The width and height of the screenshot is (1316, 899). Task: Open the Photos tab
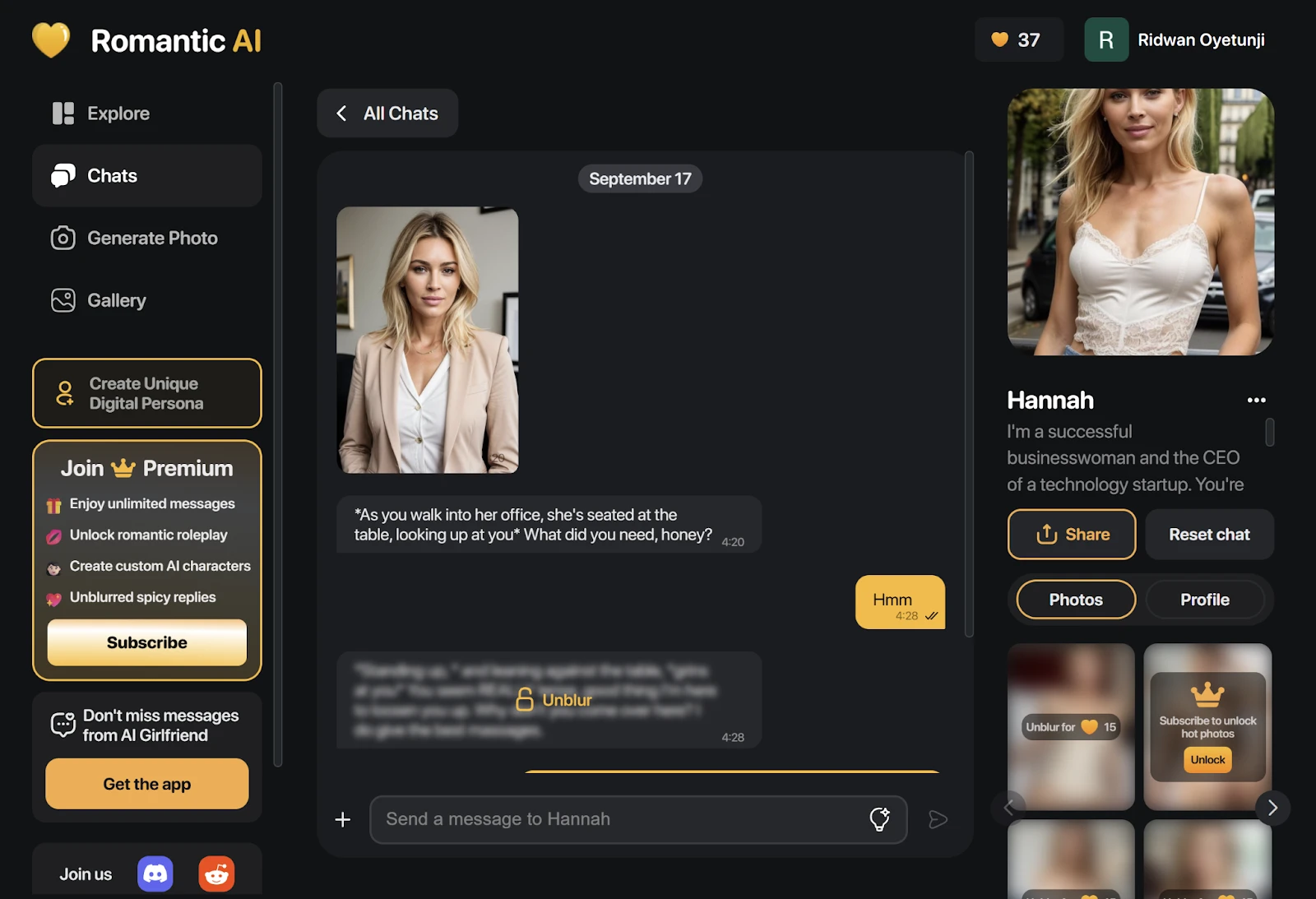click(x=1074, y=600)
